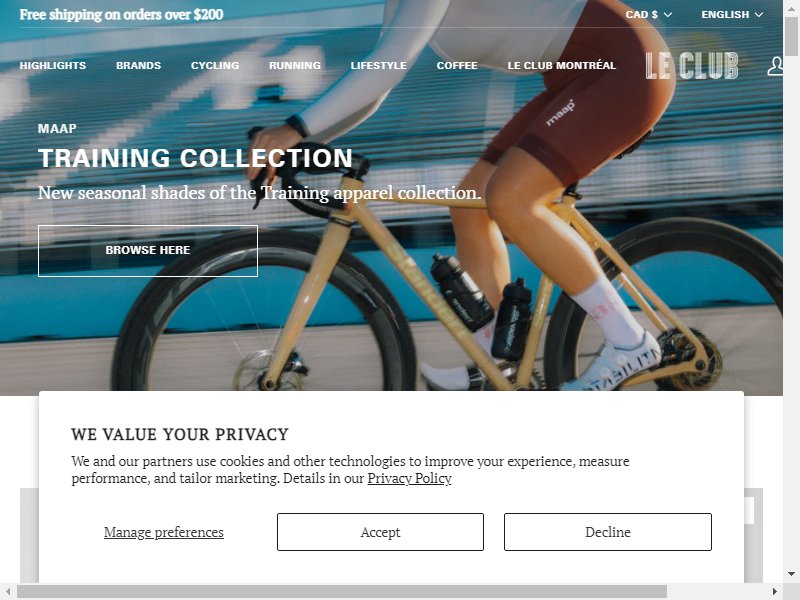Expand the CAD $ currency dropdown
The width and height of the screenshot is (800, 600).
pos(648,14)
